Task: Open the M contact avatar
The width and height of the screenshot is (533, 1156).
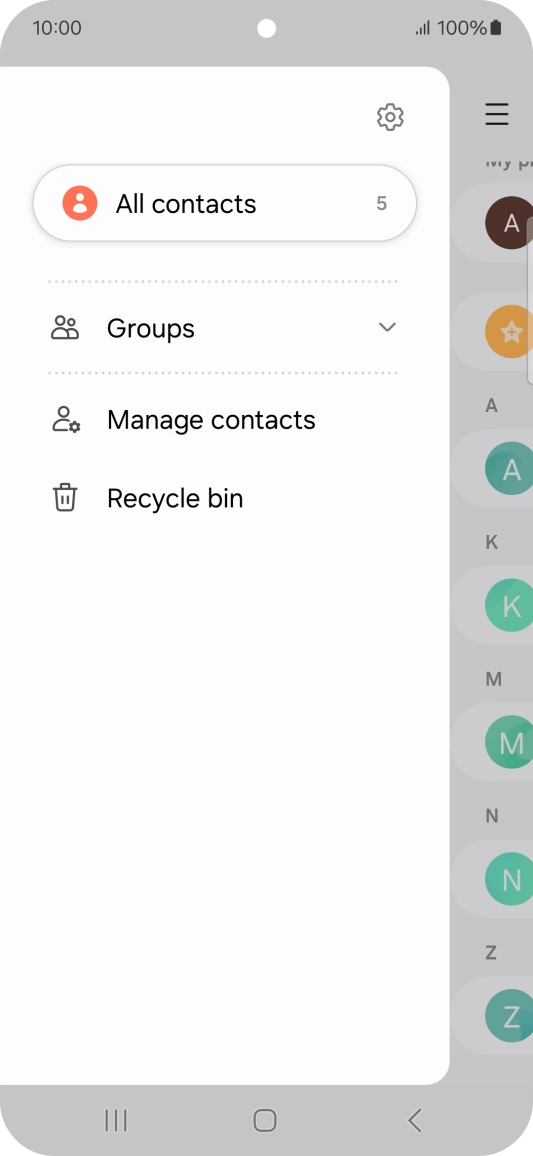Action: point(509,742)
